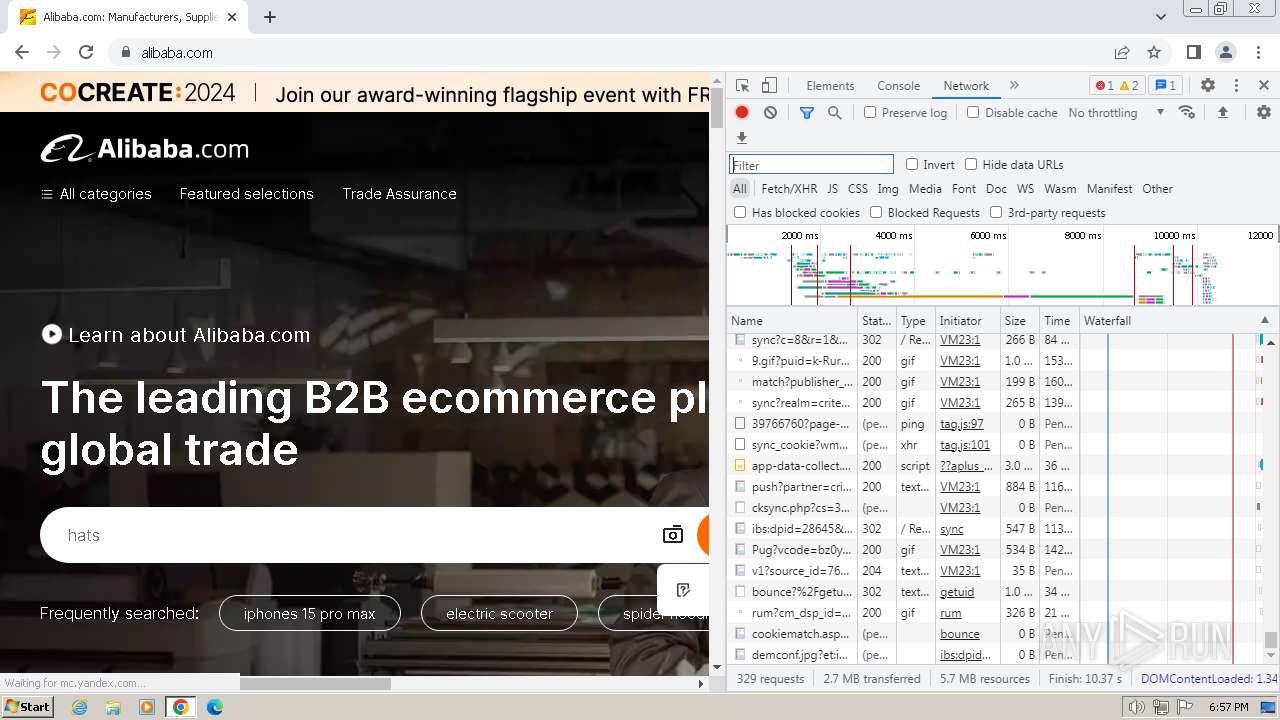Filter requests by Doc type
Screen dimensions: 1280x720
click(x=996, y=189)
